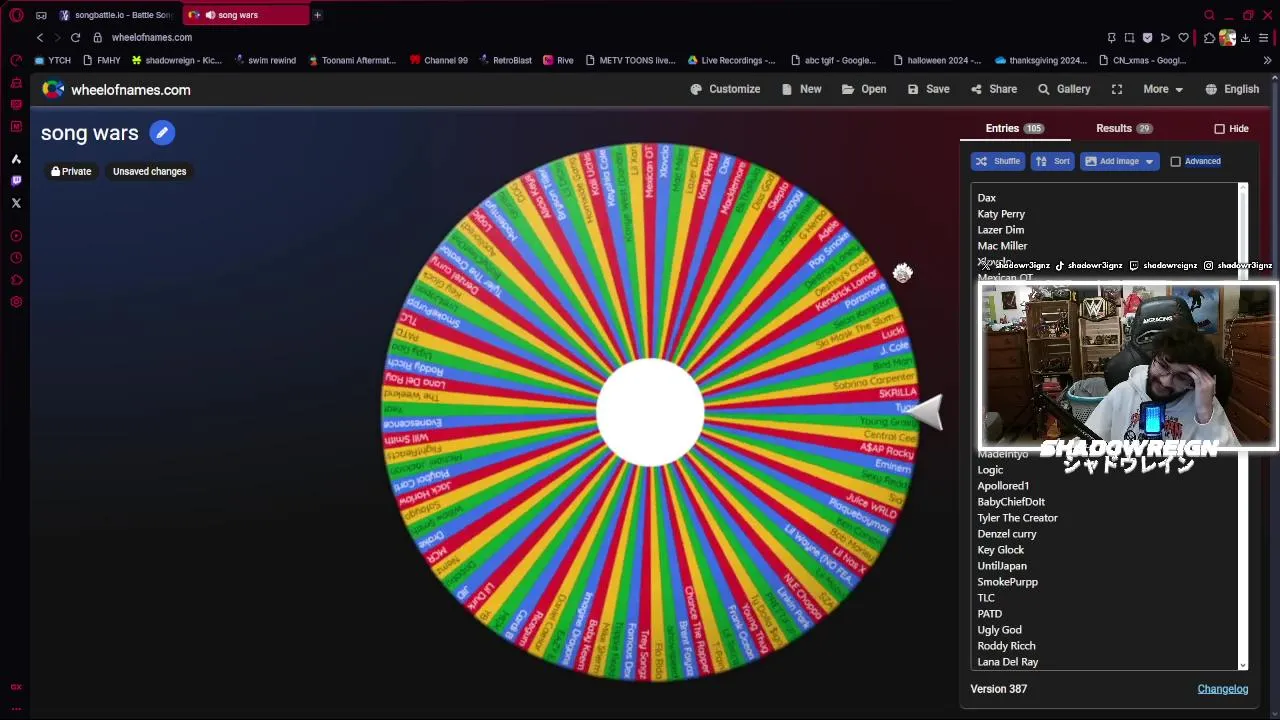This screenshot has height=720, width=1280.
Task: Select the 'SmokePurpp' entry
Action: coord(1007,582)
